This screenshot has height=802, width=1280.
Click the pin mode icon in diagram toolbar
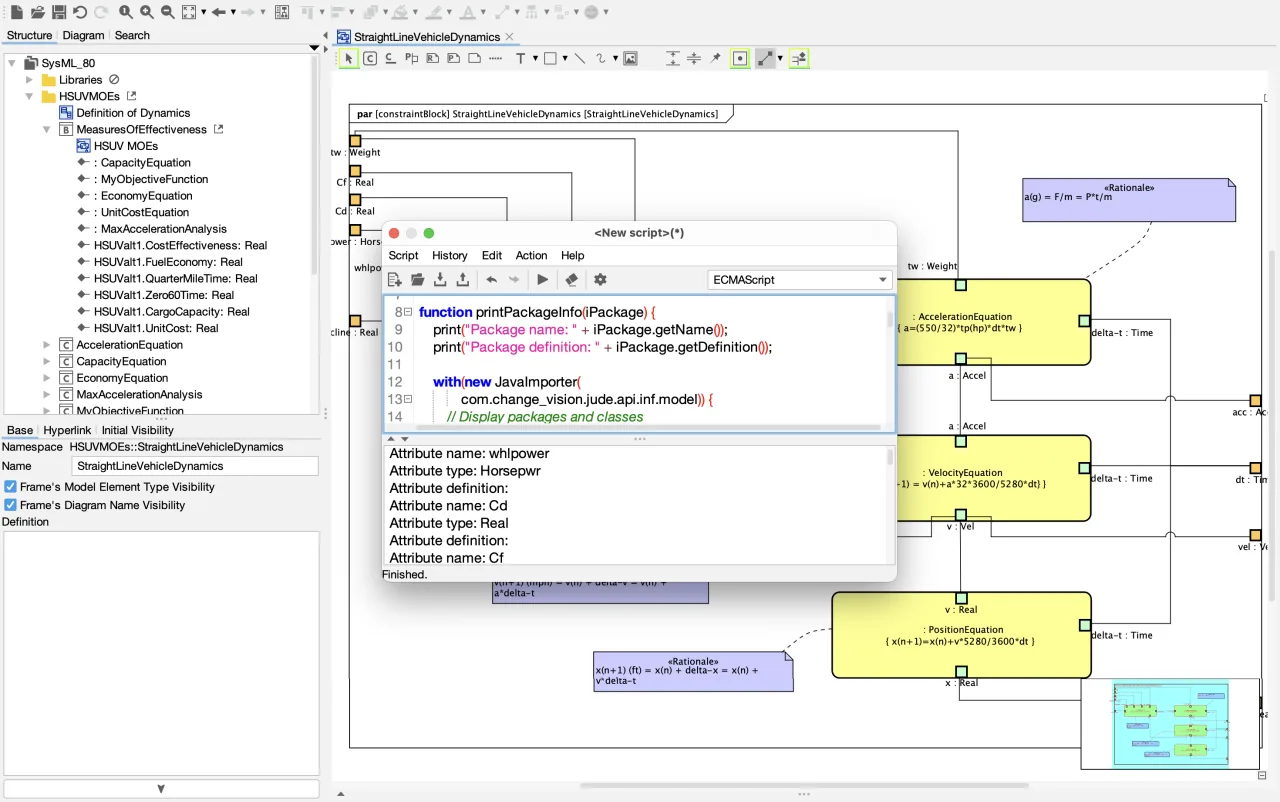pyautogui.click(x=716, y=59)
